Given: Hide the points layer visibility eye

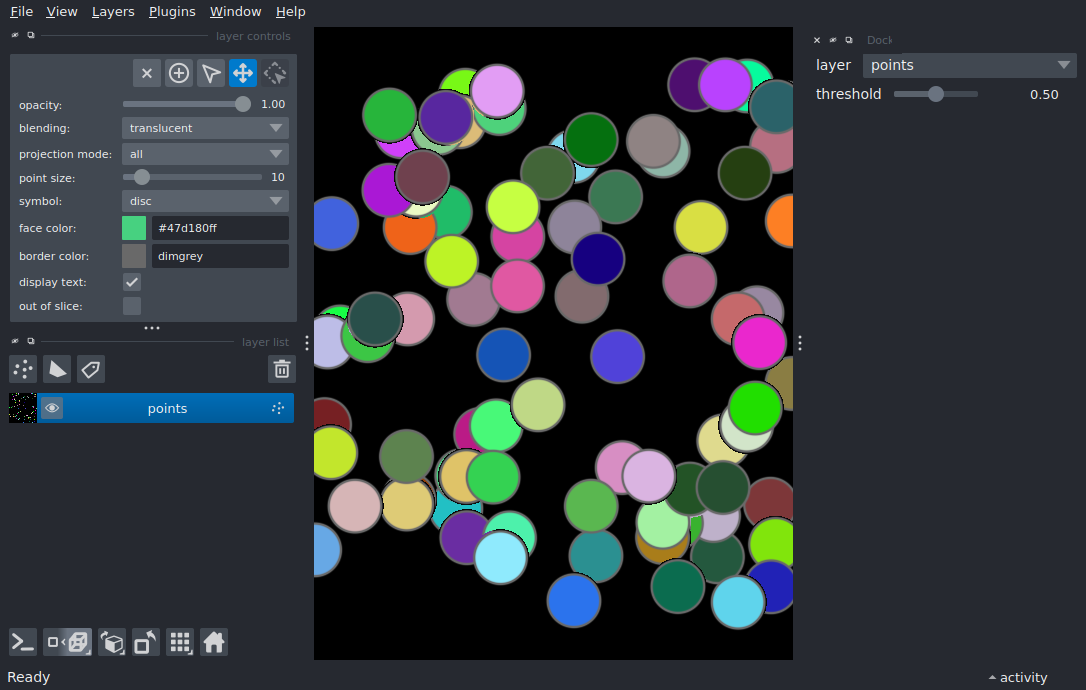Looking at the screenshot, I should [x=52, y=408].
